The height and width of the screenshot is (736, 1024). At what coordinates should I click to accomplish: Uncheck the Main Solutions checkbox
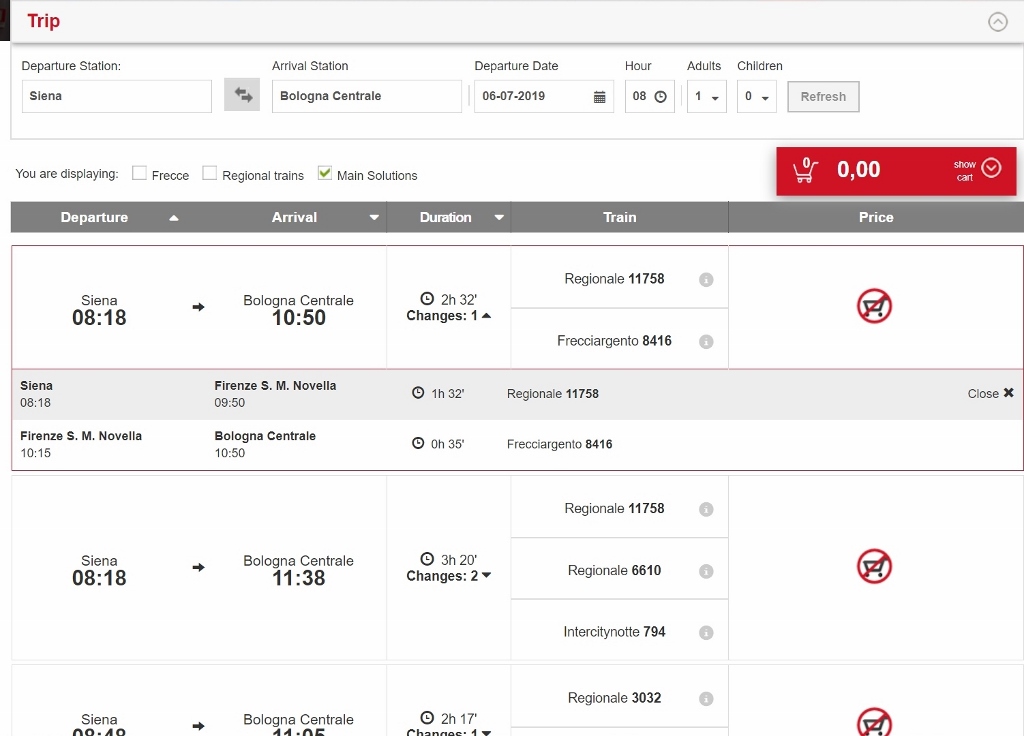click(x=324, y=173)
